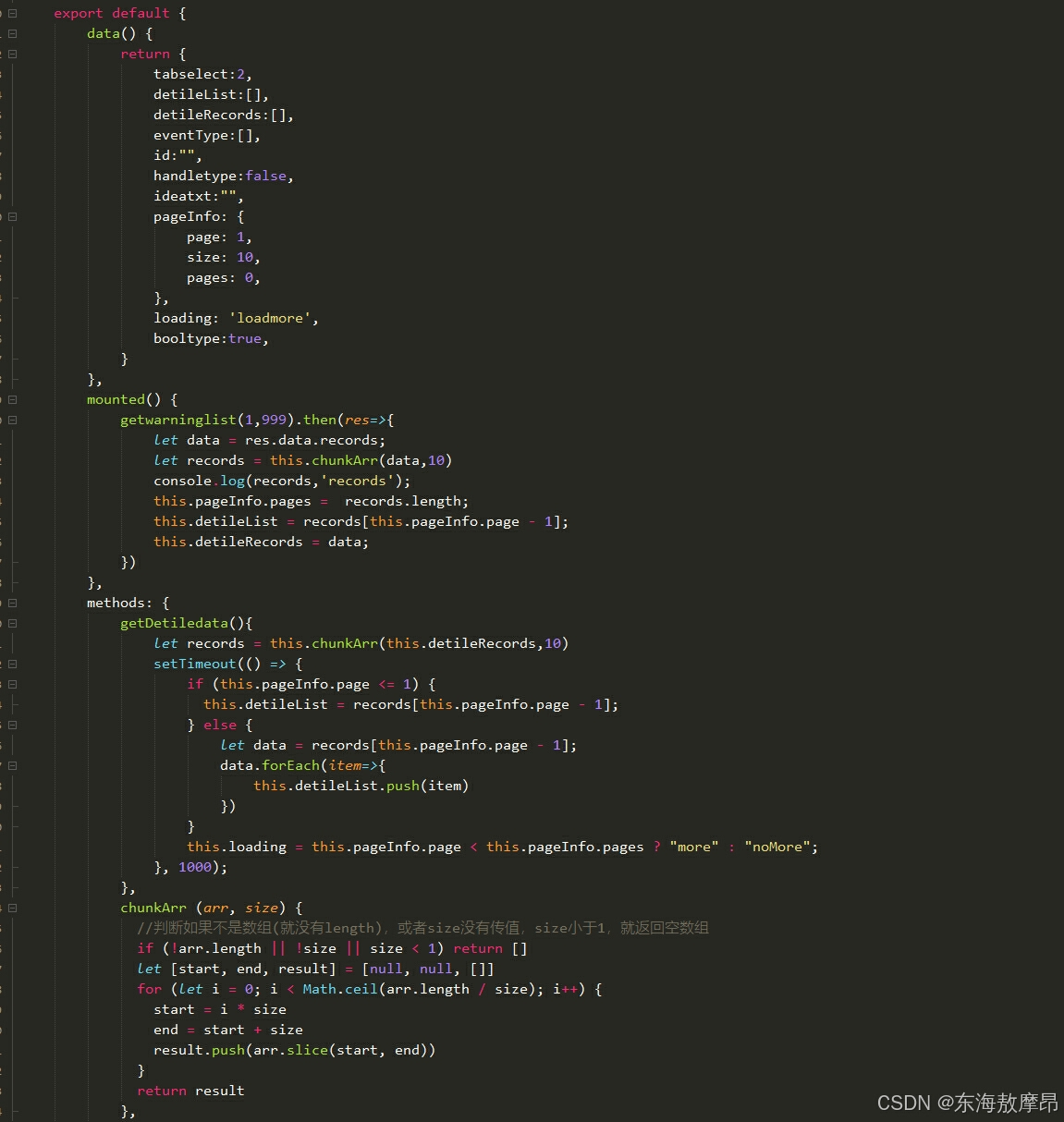This screenshot has height=1122, width=1064.
Task: Click the 'loadmore' string literal
Action: (x=271, y=317)
